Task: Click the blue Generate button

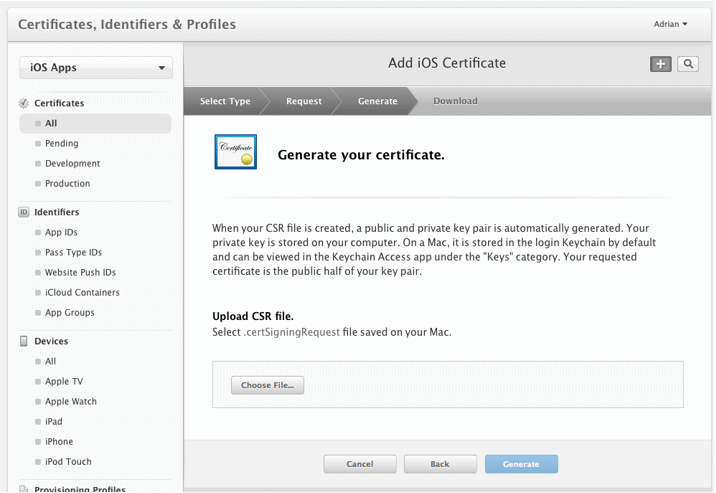Action: 521,464
